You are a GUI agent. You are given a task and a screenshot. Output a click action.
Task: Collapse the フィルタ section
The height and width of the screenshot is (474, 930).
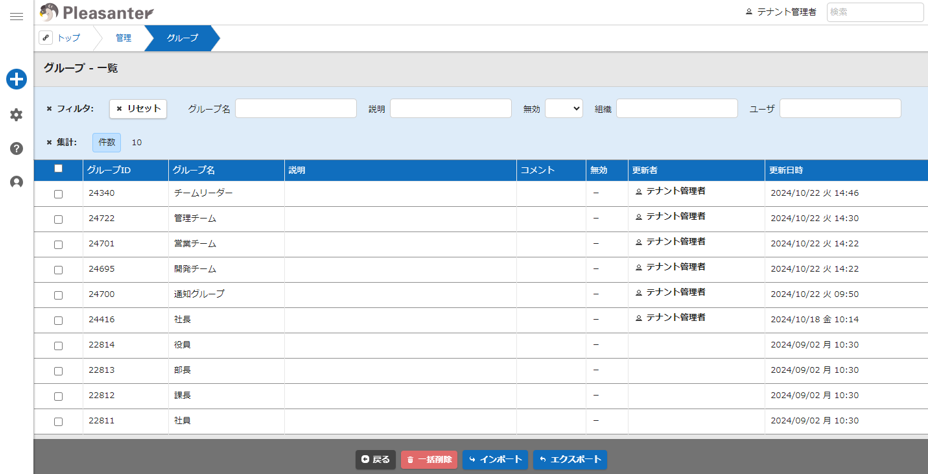click(x=49, y=108)
